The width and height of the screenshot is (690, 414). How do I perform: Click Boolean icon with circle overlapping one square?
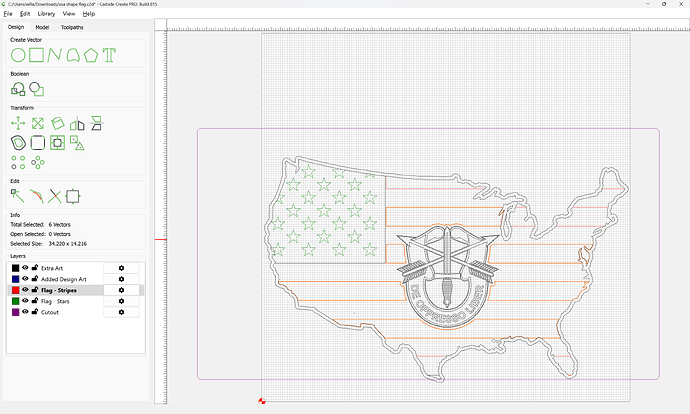point(37,89)
